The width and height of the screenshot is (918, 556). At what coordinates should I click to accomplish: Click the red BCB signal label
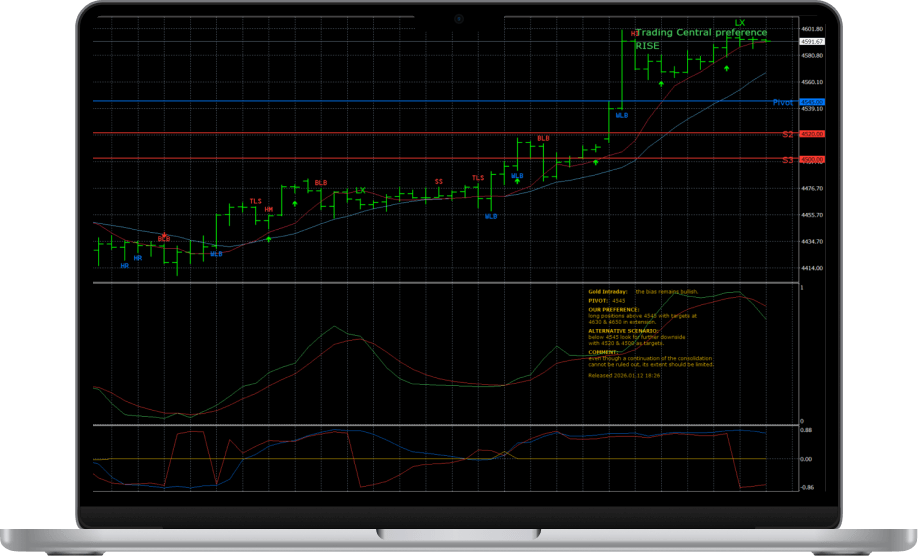click(163, 239)
